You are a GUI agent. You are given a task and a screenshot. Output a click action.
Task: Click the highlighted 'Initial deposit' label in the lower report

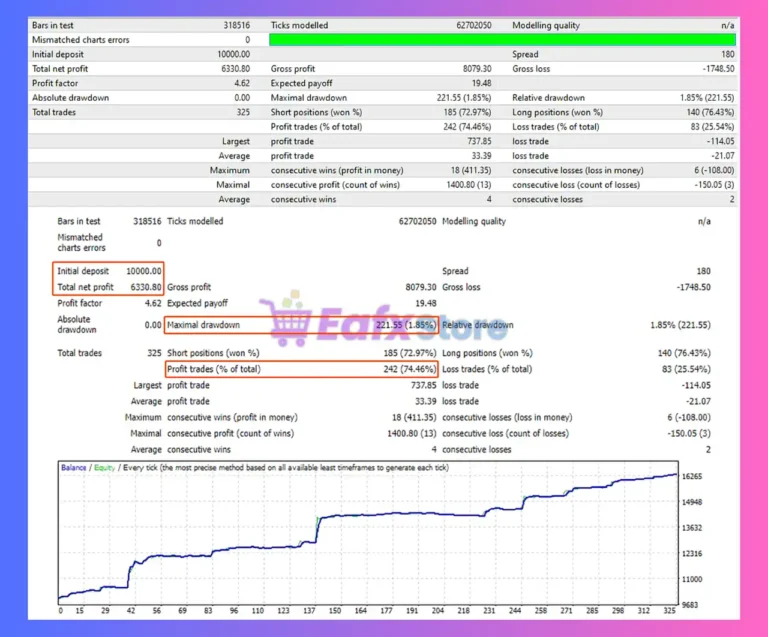[x=83, y=271]
